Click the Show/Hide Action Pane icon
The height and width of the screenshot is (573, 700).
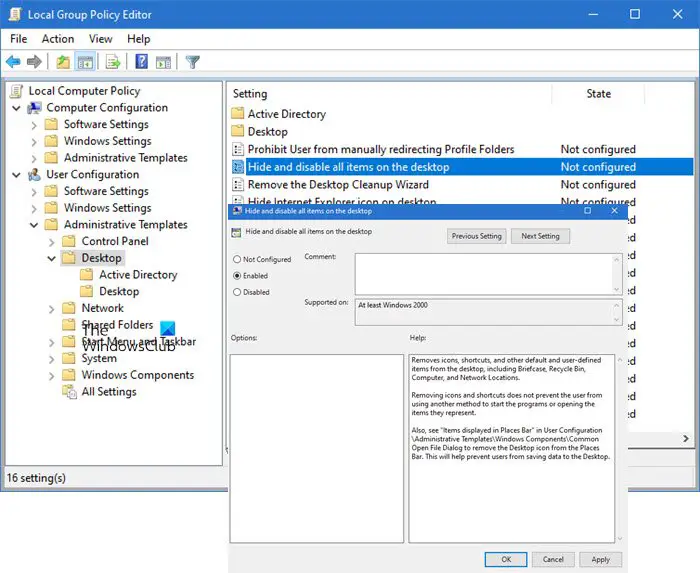pyautogui.click(x=163, y=62)
